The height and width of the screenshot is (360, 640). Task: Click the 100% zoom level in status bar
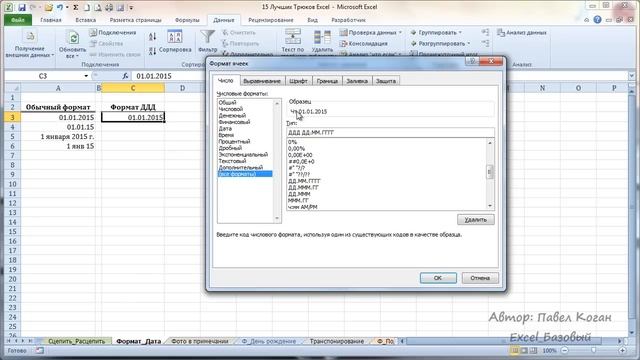[x=549, y=351]
